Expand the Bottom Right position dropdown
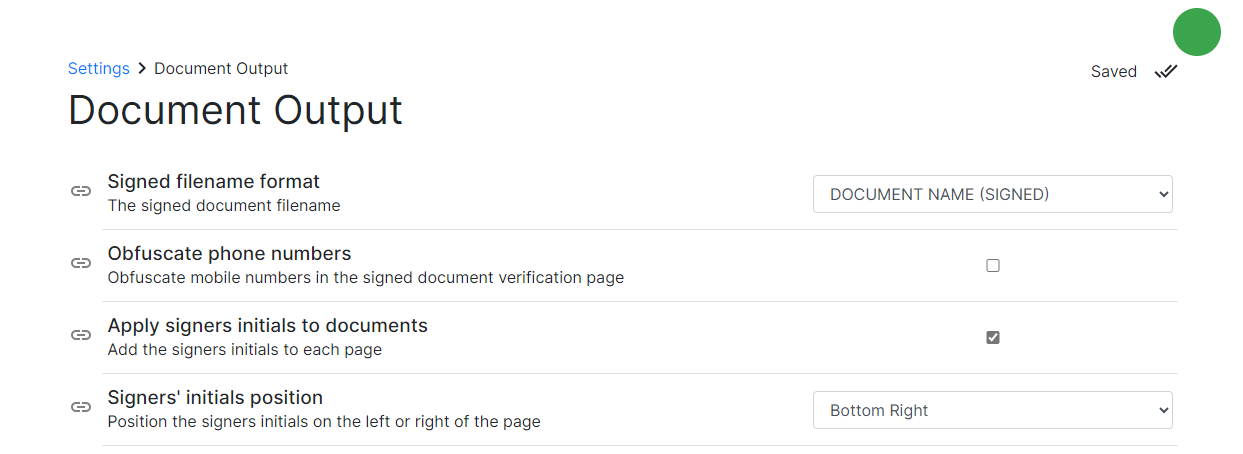Screen dimensions: 1243x454 tap(993, 410)
